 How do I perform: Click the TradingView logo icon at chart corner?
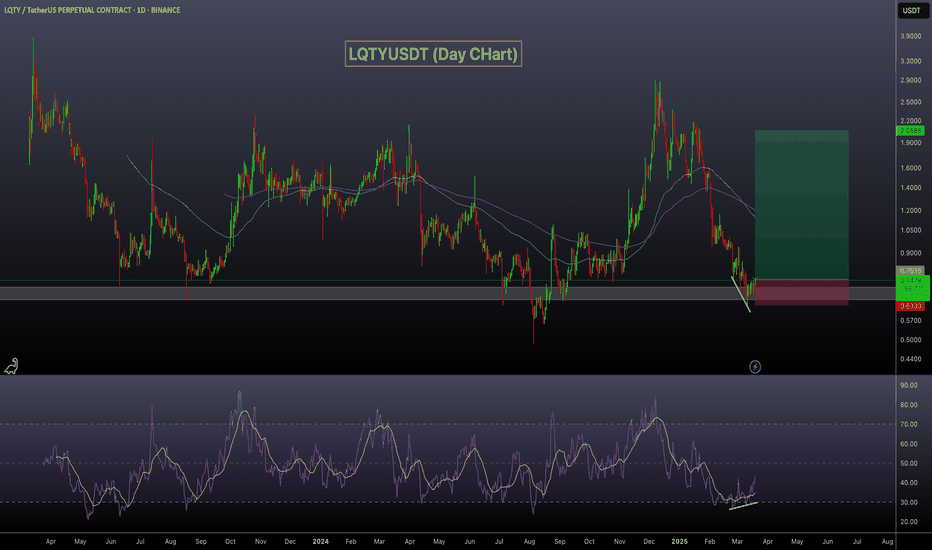[x=11, y=366]
